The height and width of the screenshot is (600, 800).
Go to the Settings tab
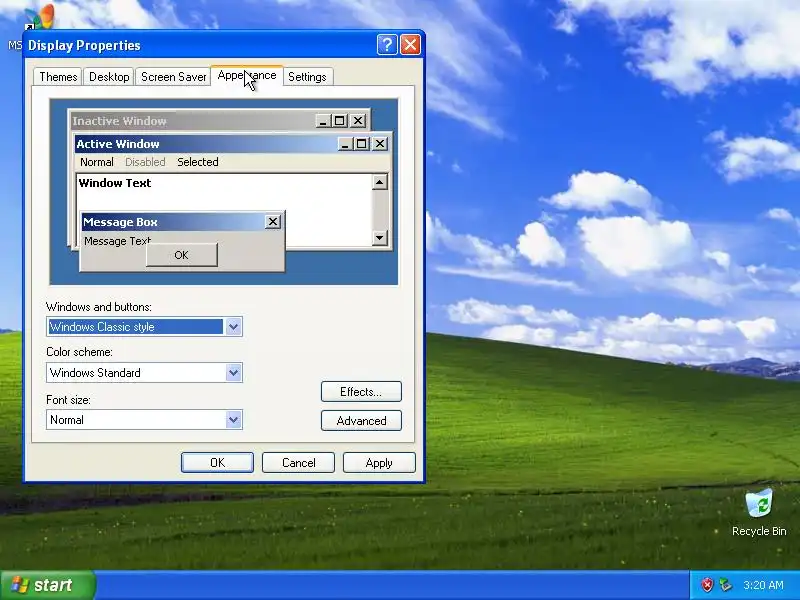coord(307,77)
